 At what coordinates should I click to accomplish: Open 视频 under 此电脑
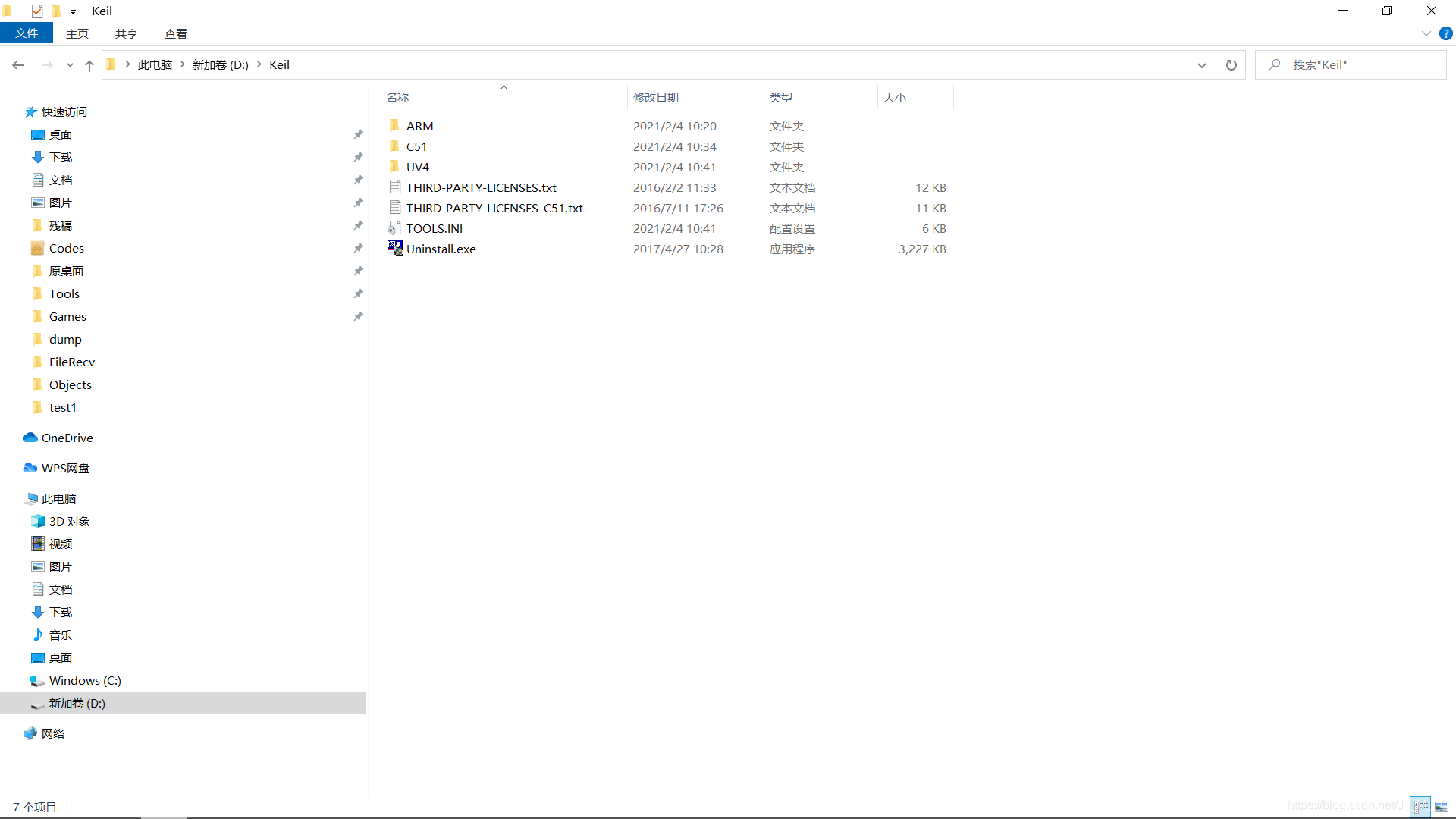[x=61, y=544]
